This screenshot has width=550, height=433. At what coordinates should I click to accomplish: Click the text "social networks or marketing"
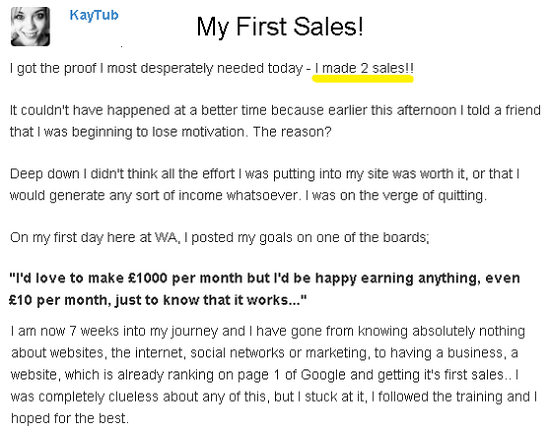[x=278, y=353]
